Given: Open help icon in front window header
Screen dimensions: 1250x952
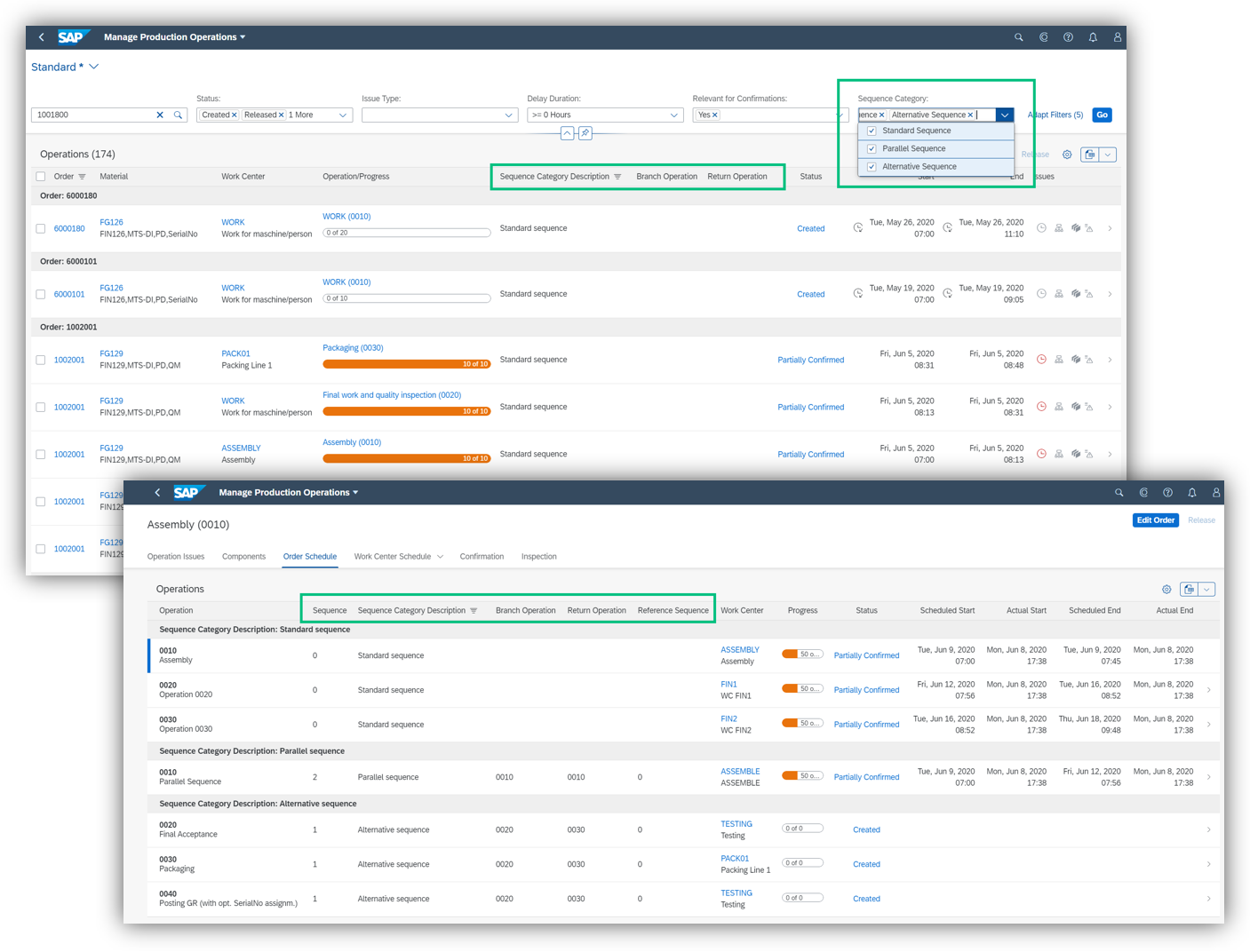Looking at the screenshot, I should point(1167,492).
